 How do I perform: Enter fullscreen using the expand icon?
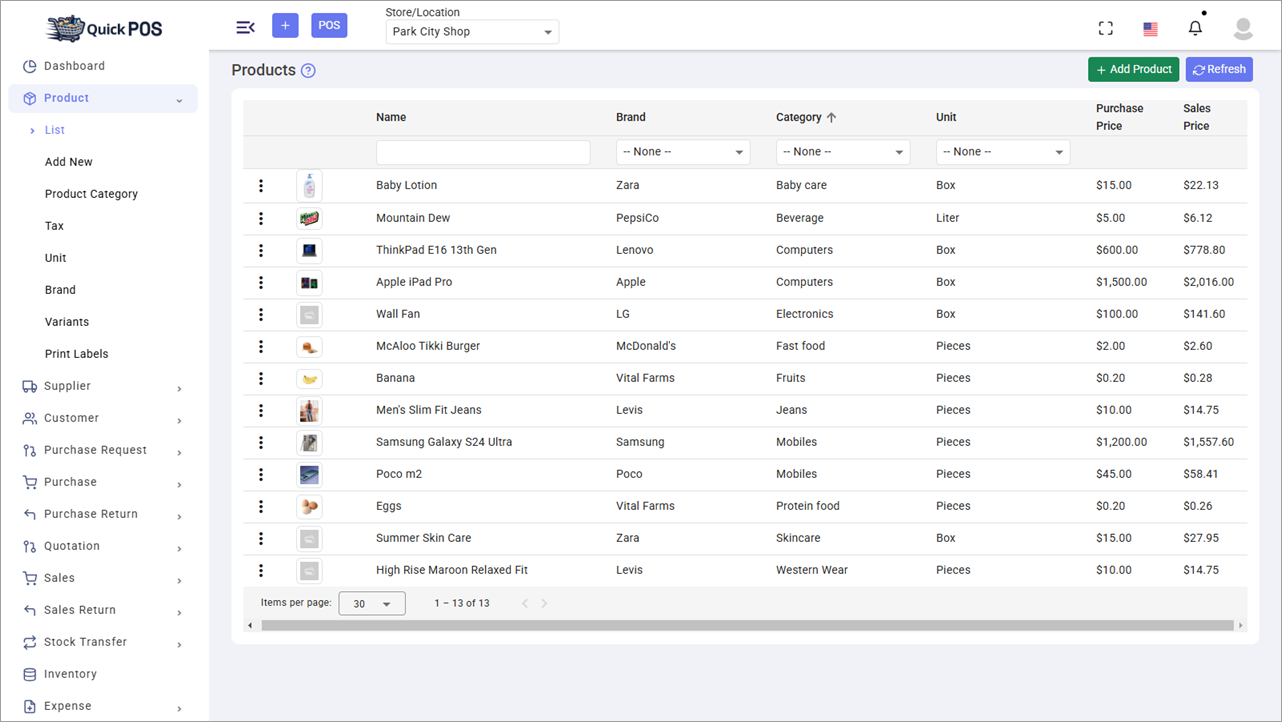pos(1105,28)
